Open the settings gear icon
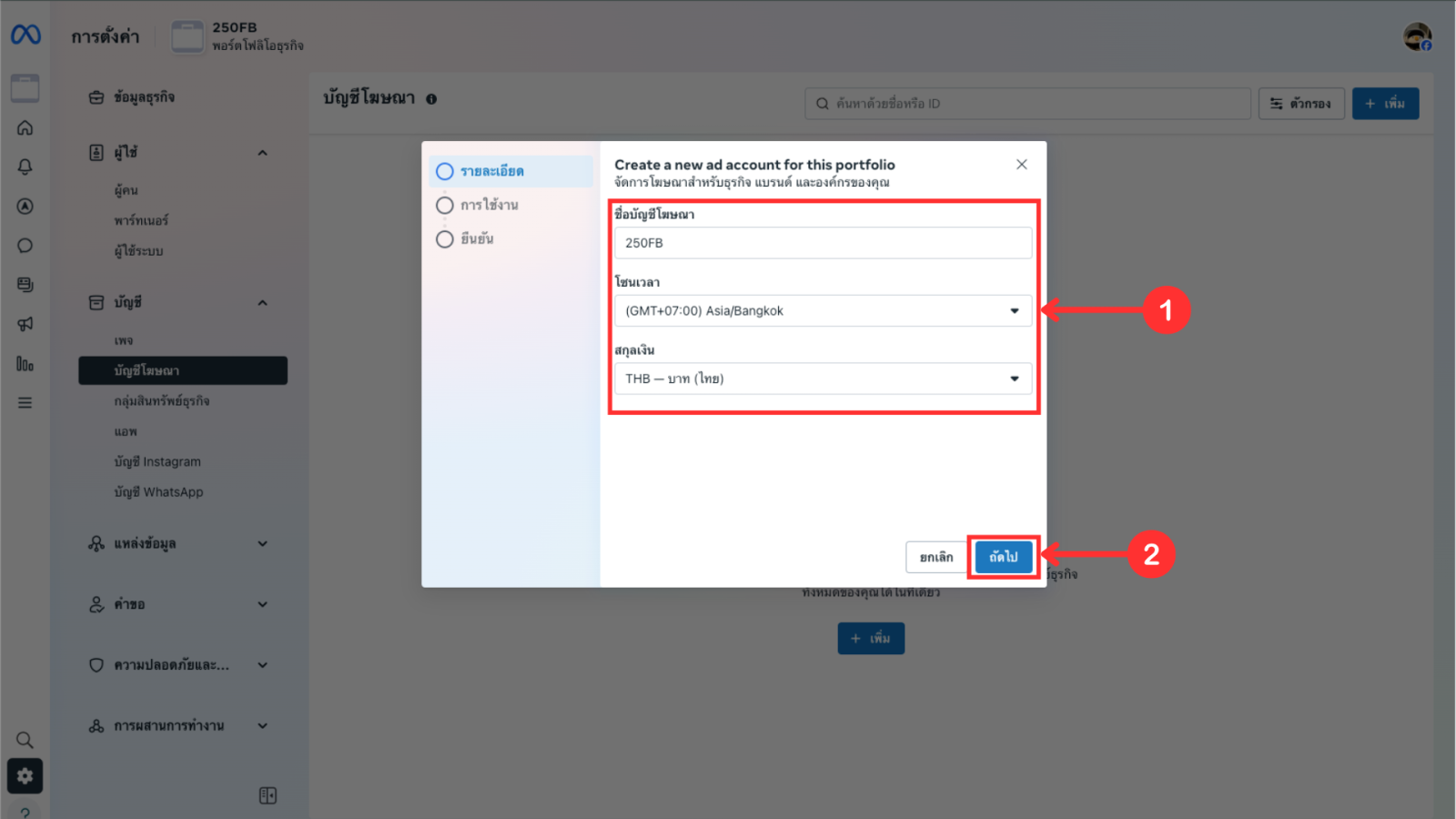1456x819 pixels. pos(25,776)
